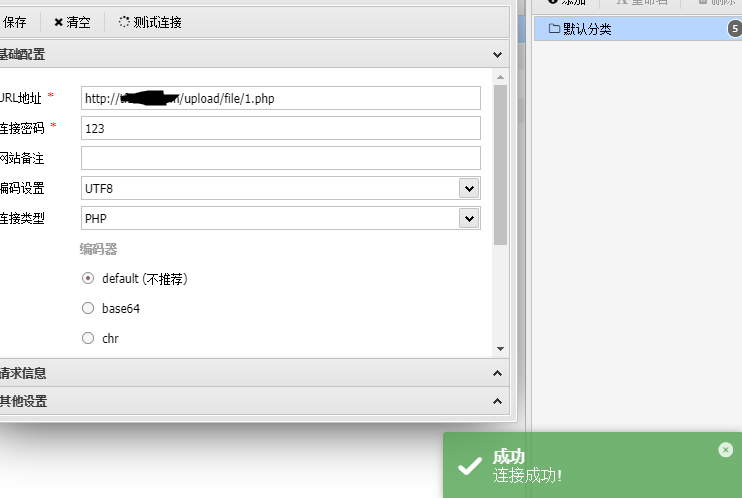Click the 测试连接 (Test connection) button

(x=150, y=22)
